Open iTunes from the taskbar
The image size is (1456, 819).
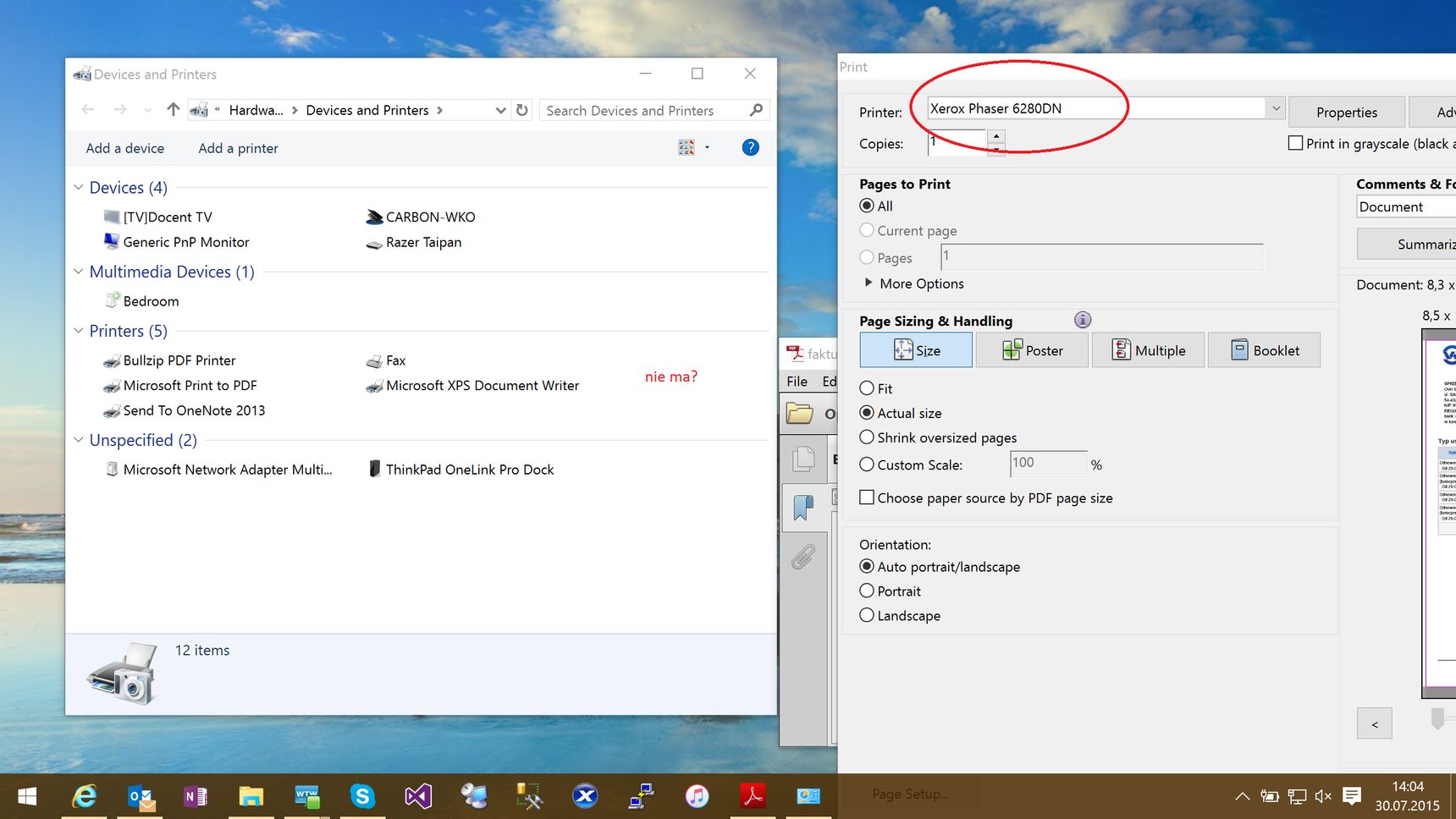697,796
